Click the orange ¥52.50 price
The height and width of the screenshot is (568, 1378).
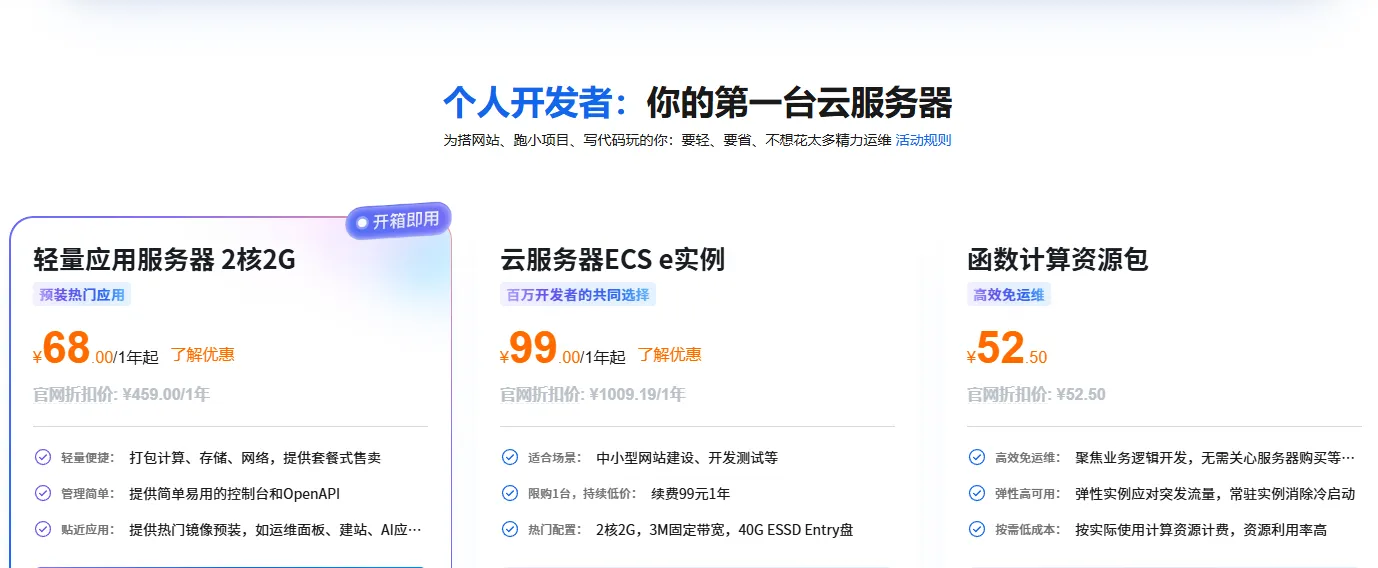(x=1007, y=349)
